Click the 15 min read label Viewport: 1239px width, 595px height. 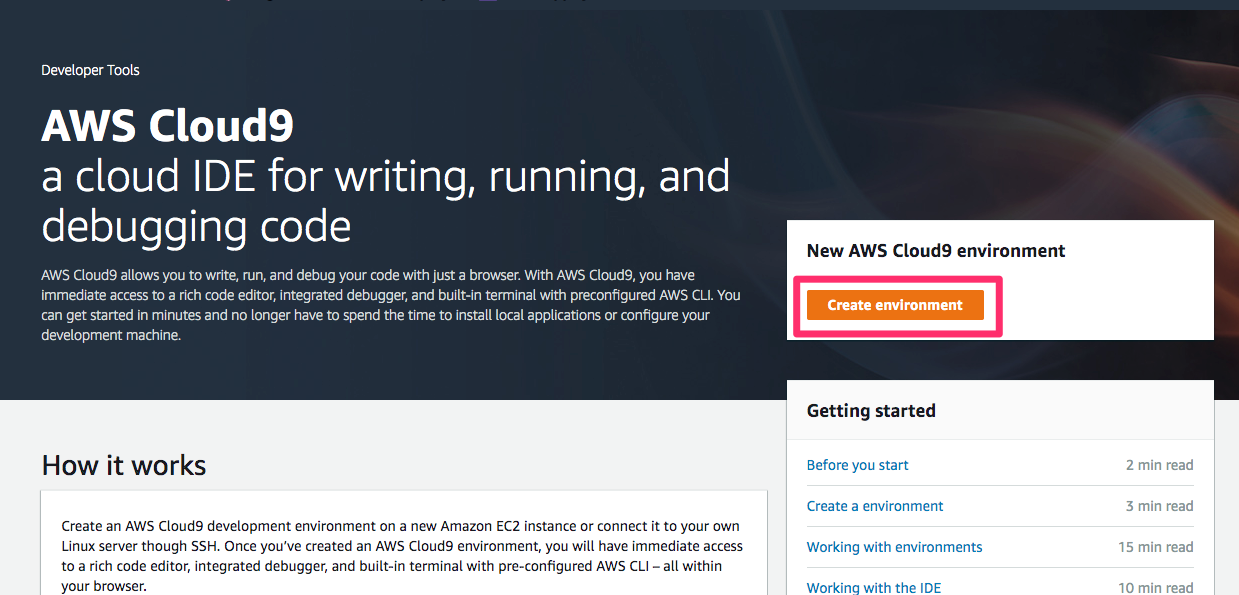(1156, 547)
